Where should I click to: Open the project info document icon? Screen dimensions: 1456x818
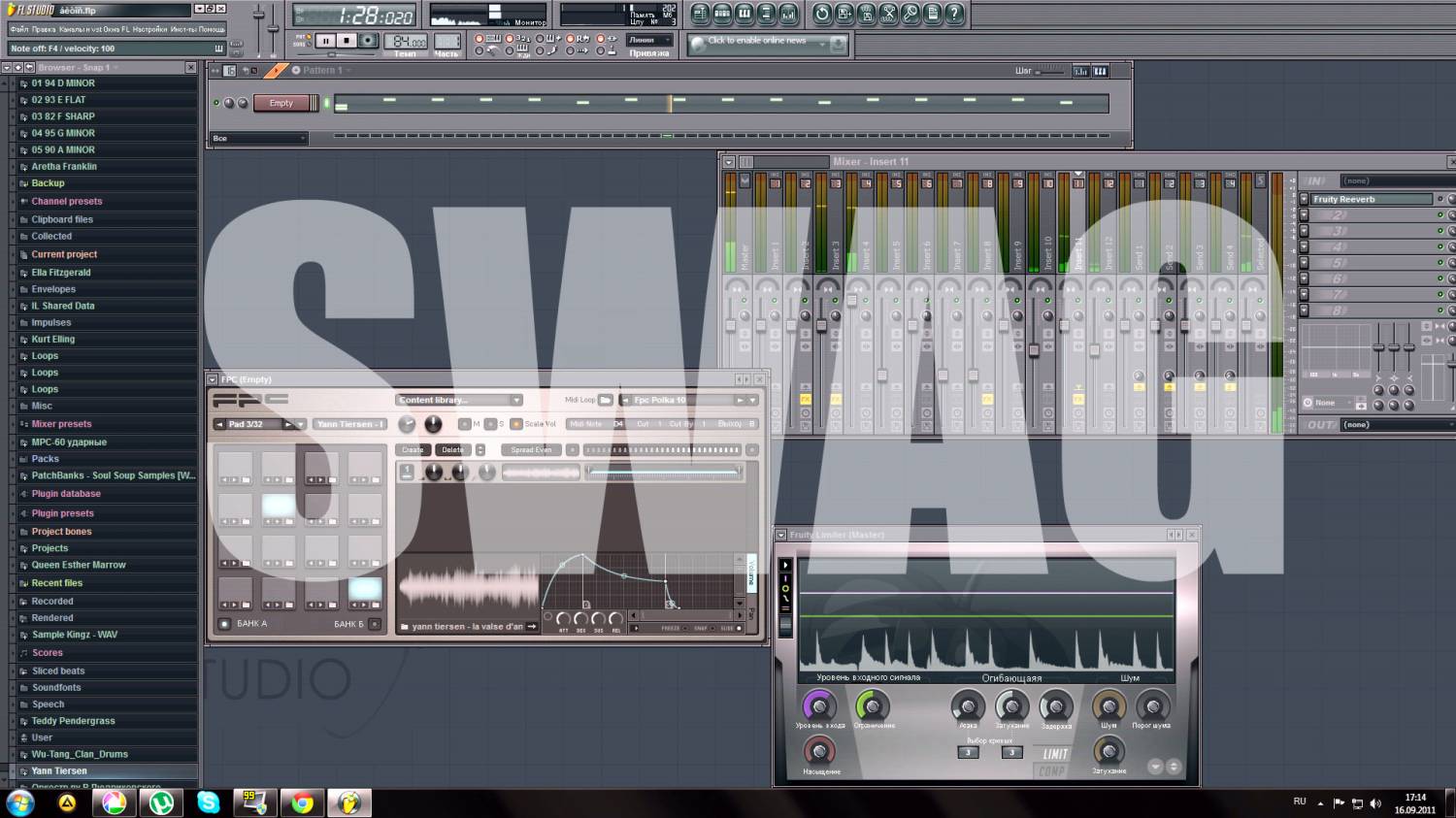click(x=932, y=14)
